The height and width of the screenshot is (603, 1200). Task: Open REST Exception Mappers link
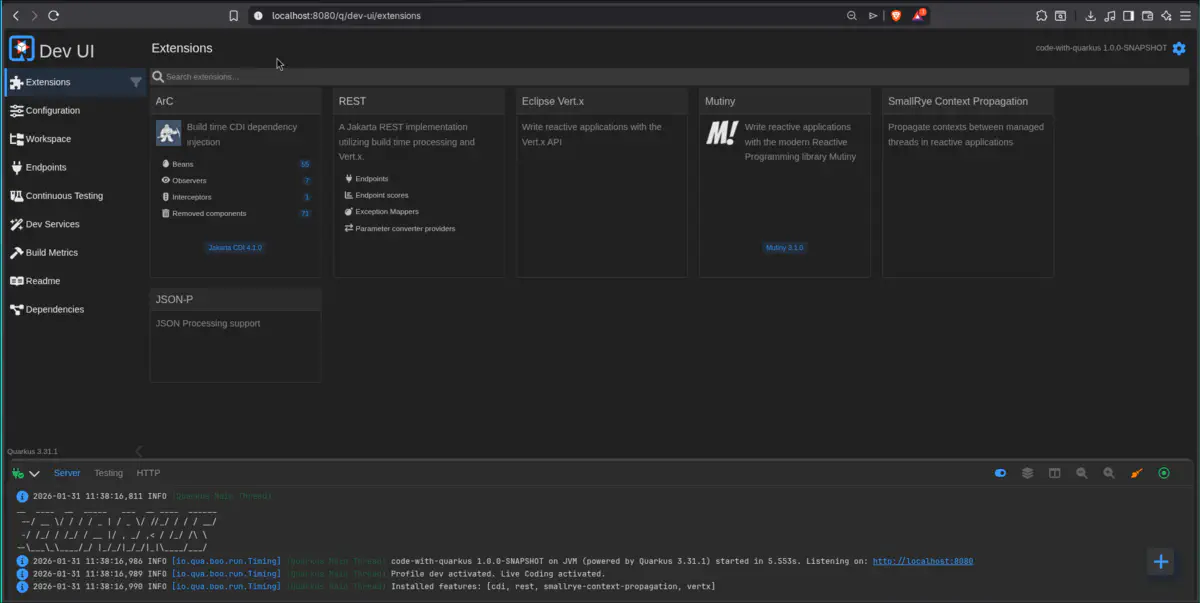(386, 212)
